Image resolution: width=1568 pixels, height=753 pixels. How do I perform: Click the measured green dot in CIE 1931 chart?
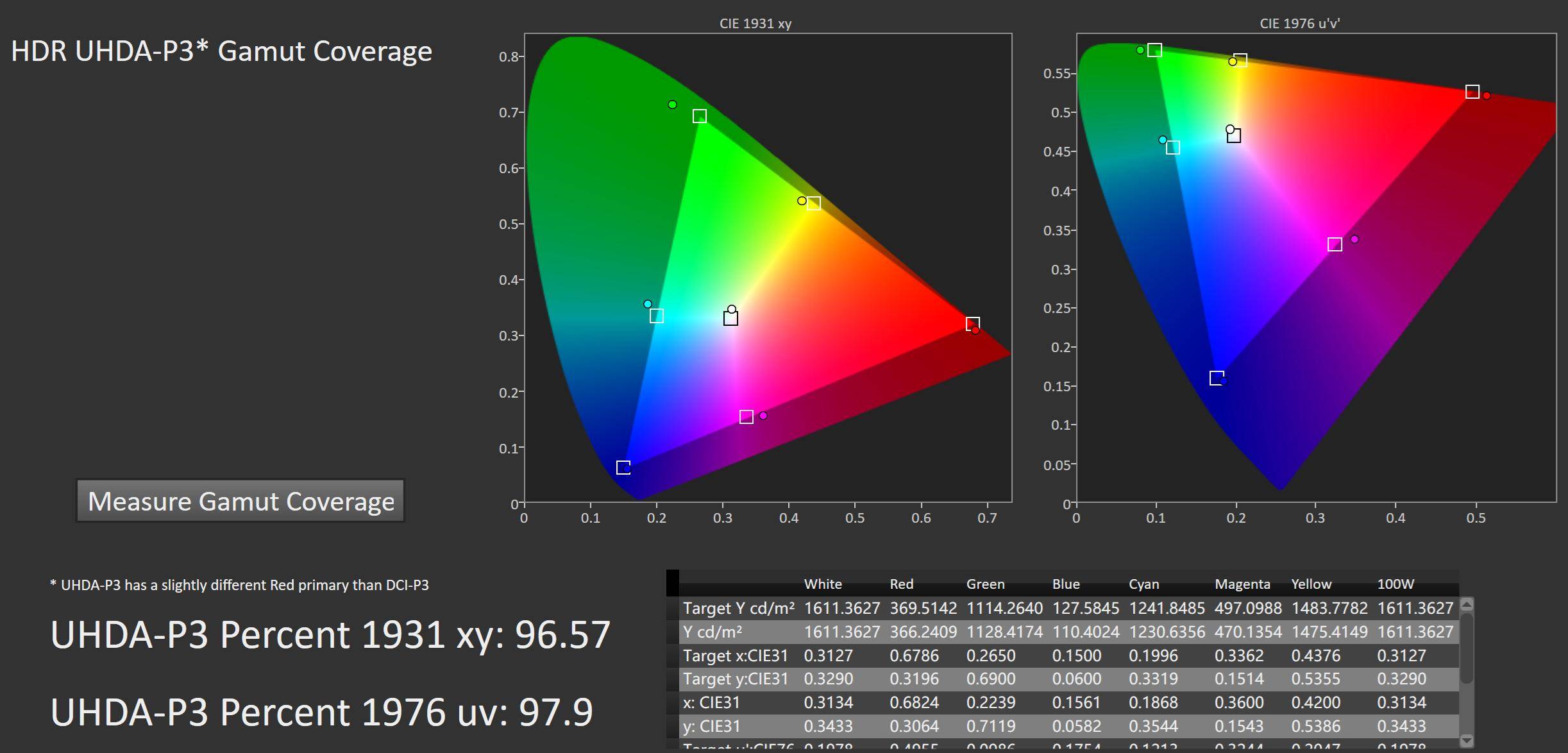tap(672, 105)
